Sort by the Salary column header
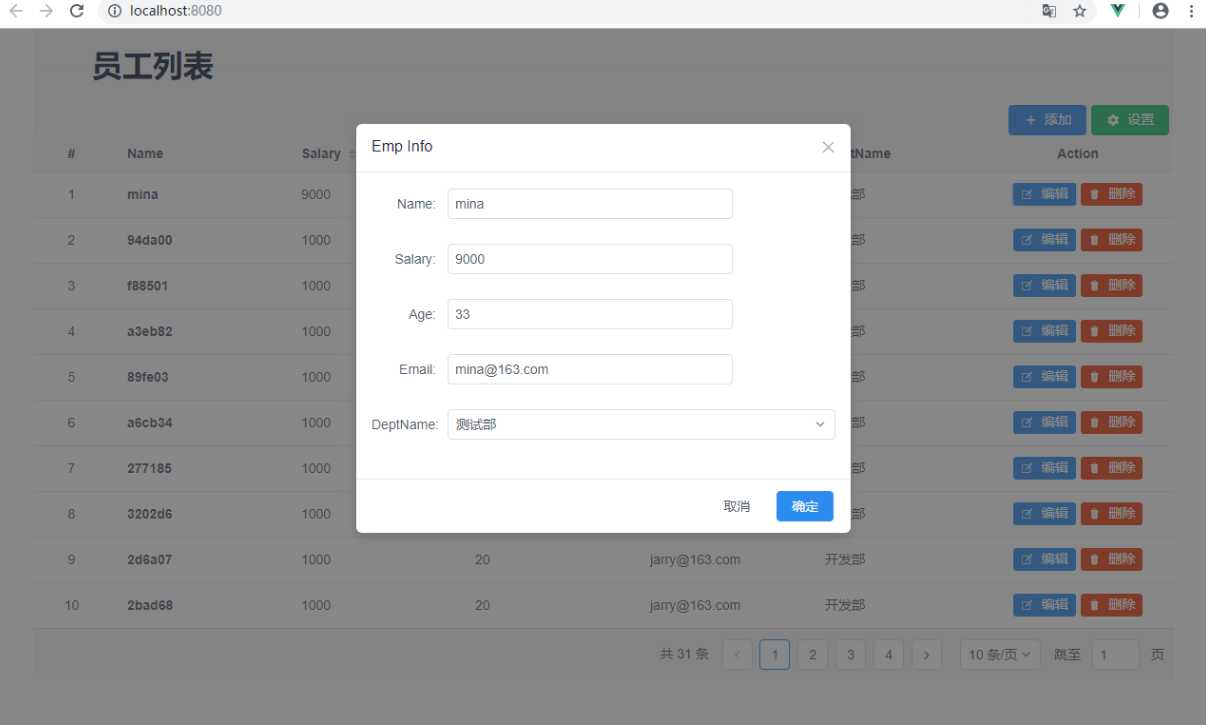The height and width of the screenshot is (725, 1206). click(x=323, y=154)
